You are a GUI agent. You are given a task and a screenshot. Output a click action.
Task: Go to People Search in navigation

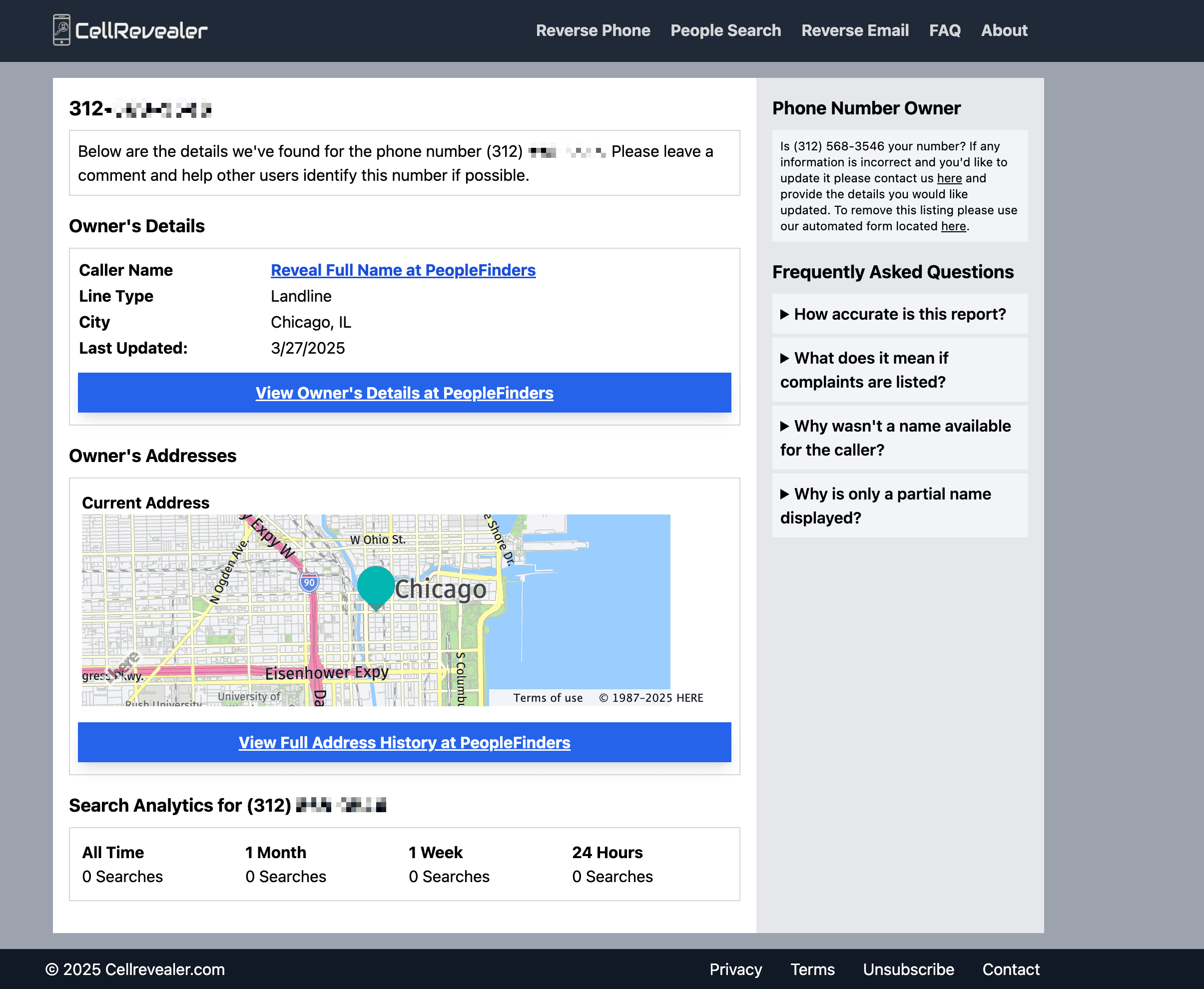click(x=725, y=30)
